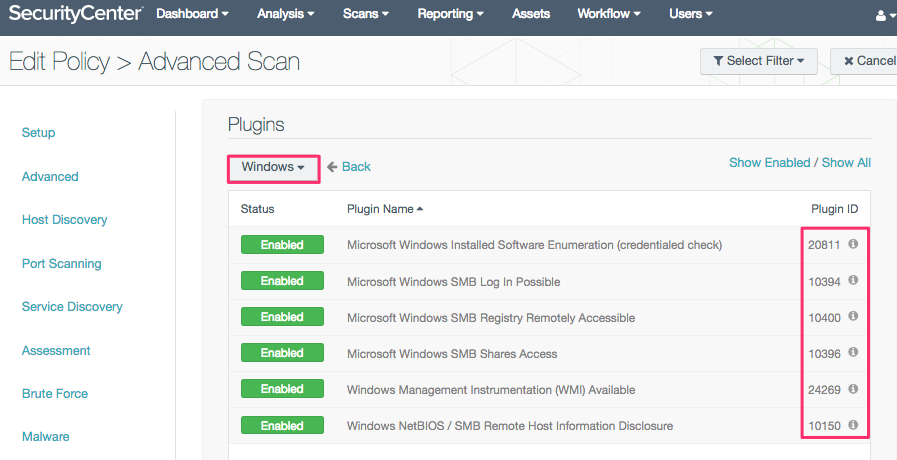This screenshot has width=897, height=460.
Task: Click plugin ID 10400 value
Action: (x=824, y=318)
